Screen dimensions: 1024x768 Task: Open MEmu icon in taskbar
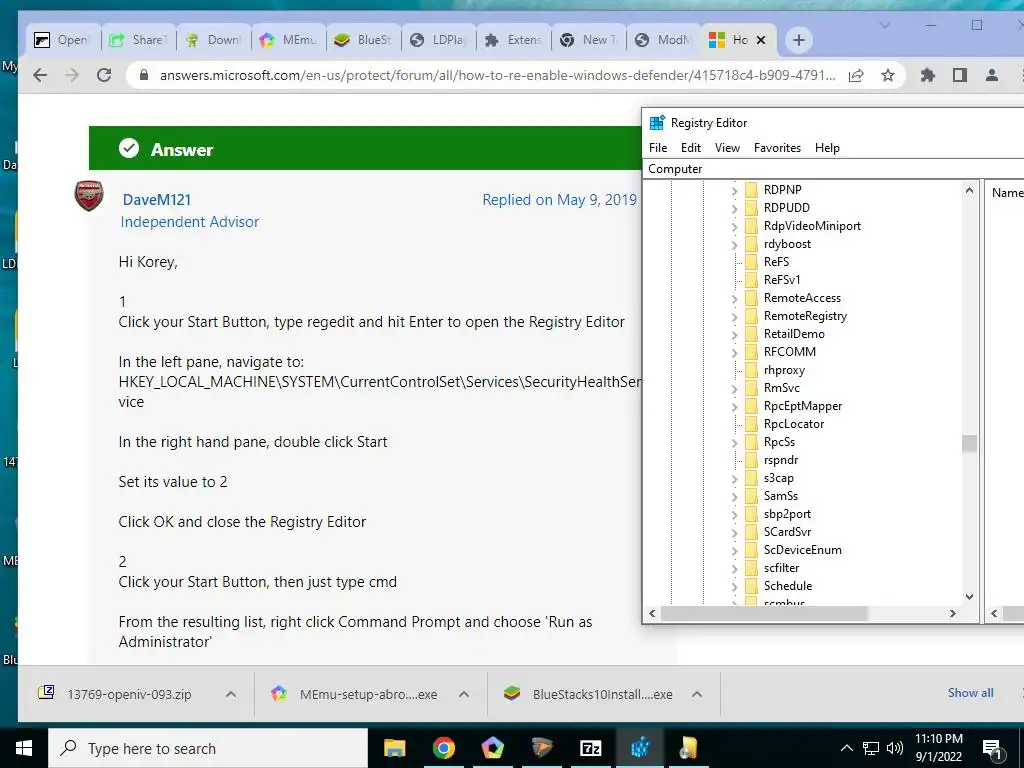[x=492, y=748]
